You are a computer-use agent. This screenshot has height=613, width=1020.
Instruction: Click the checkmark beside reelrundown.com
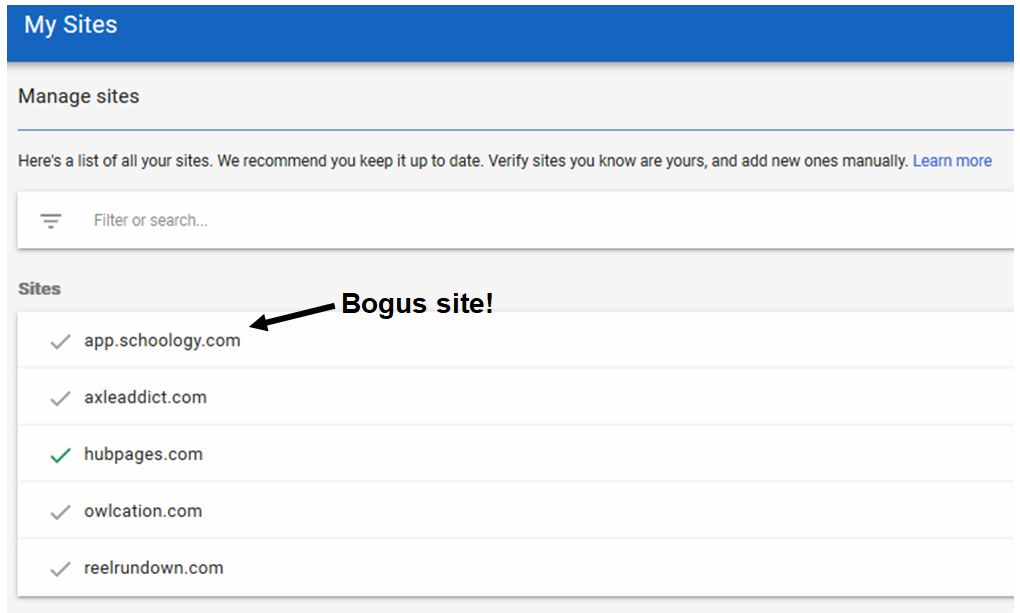tap(60, 568)
